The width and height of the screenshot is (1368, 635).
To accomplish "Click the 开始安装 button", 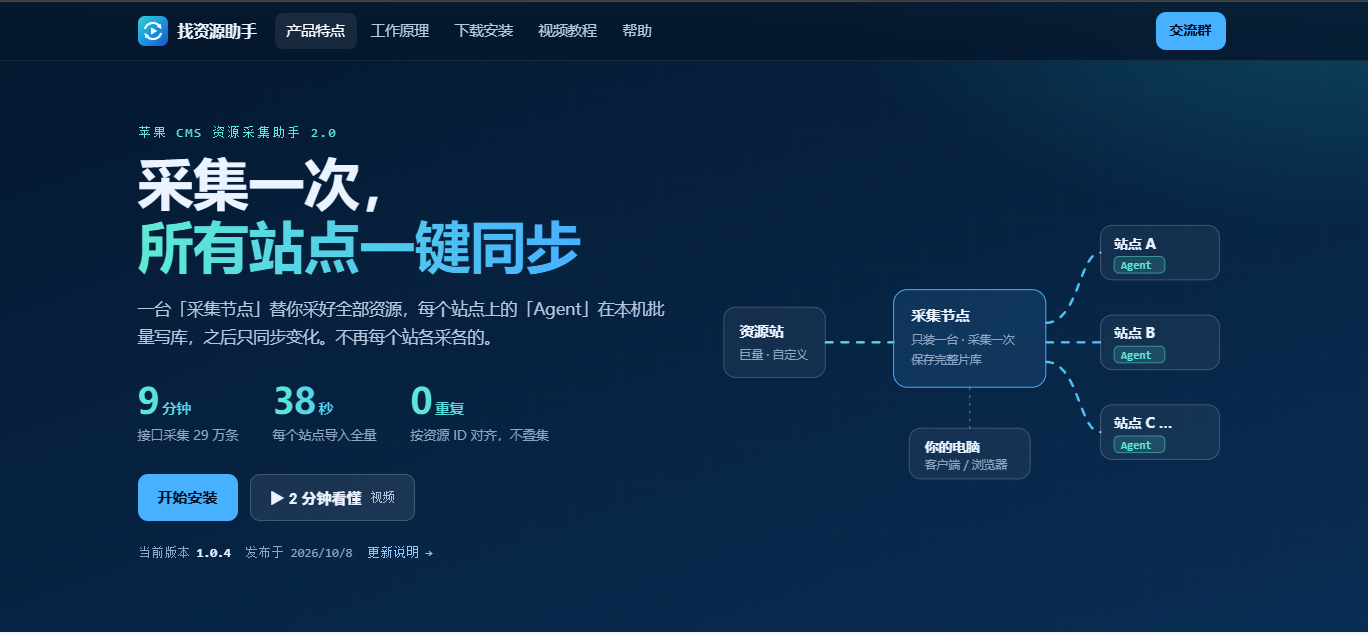I will (188, 497).
